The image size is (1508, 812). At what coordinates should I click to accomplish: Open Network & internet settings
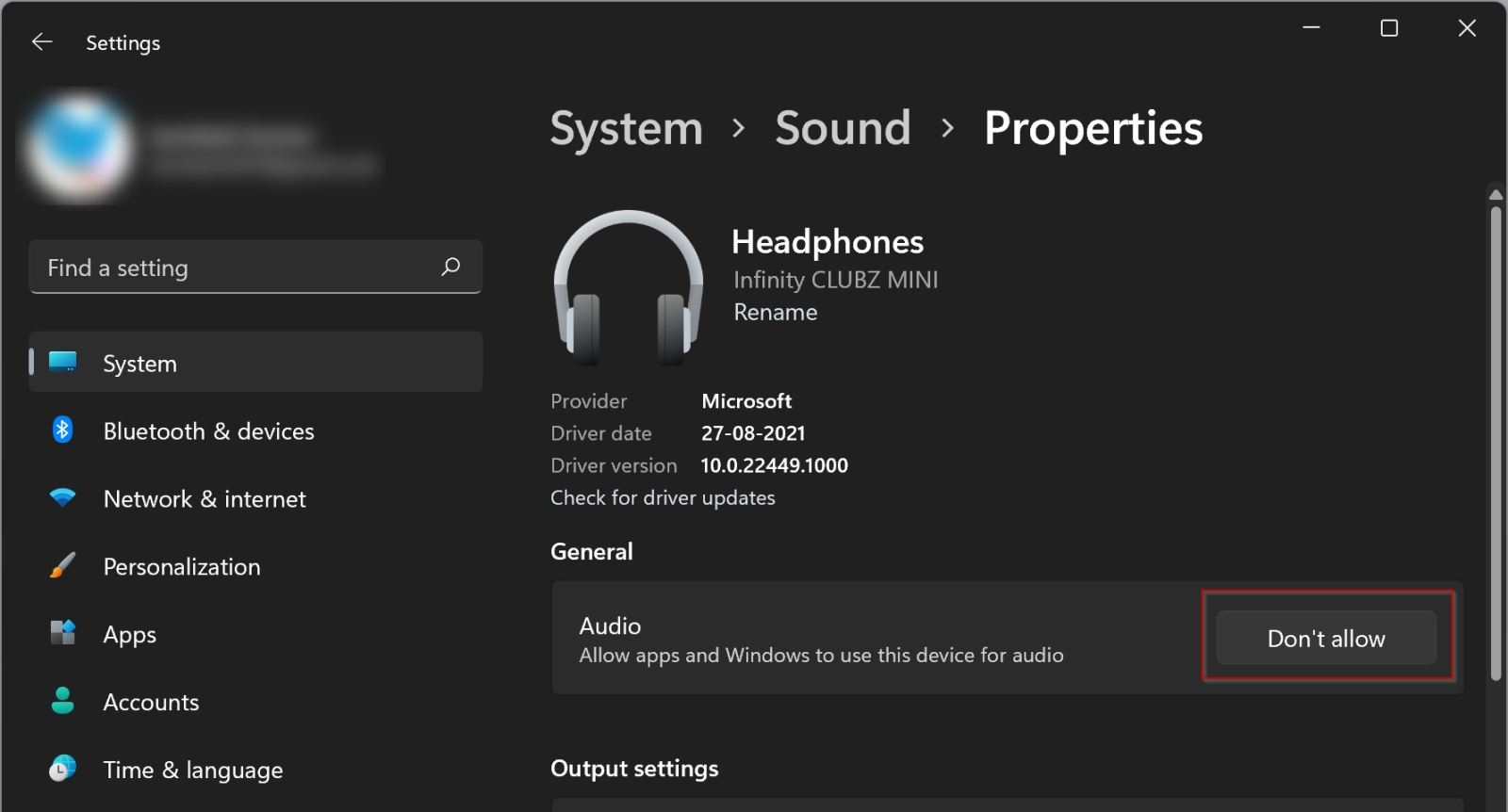[x=256, y=498]
